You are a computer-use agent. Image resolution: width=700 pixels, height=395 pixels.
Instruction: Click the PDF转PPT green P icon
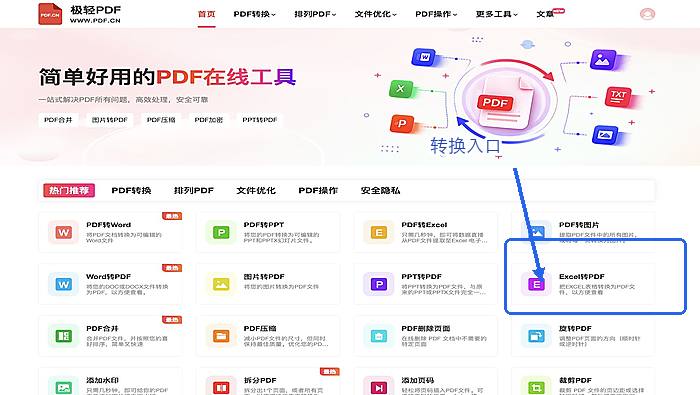221,232
